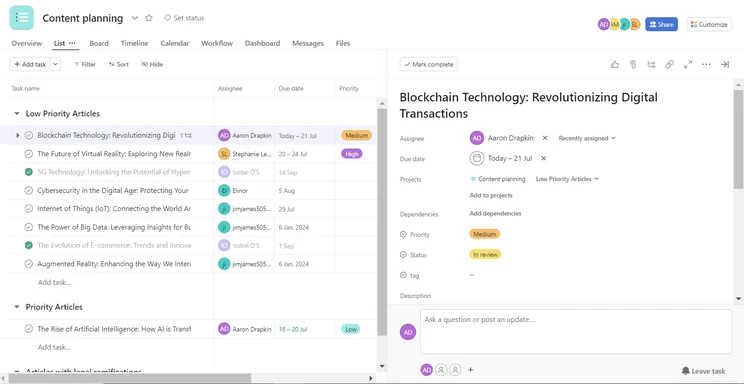744x384 pixels.
Task: Like the task with thumbs up icon
Action: pos(615,64)
